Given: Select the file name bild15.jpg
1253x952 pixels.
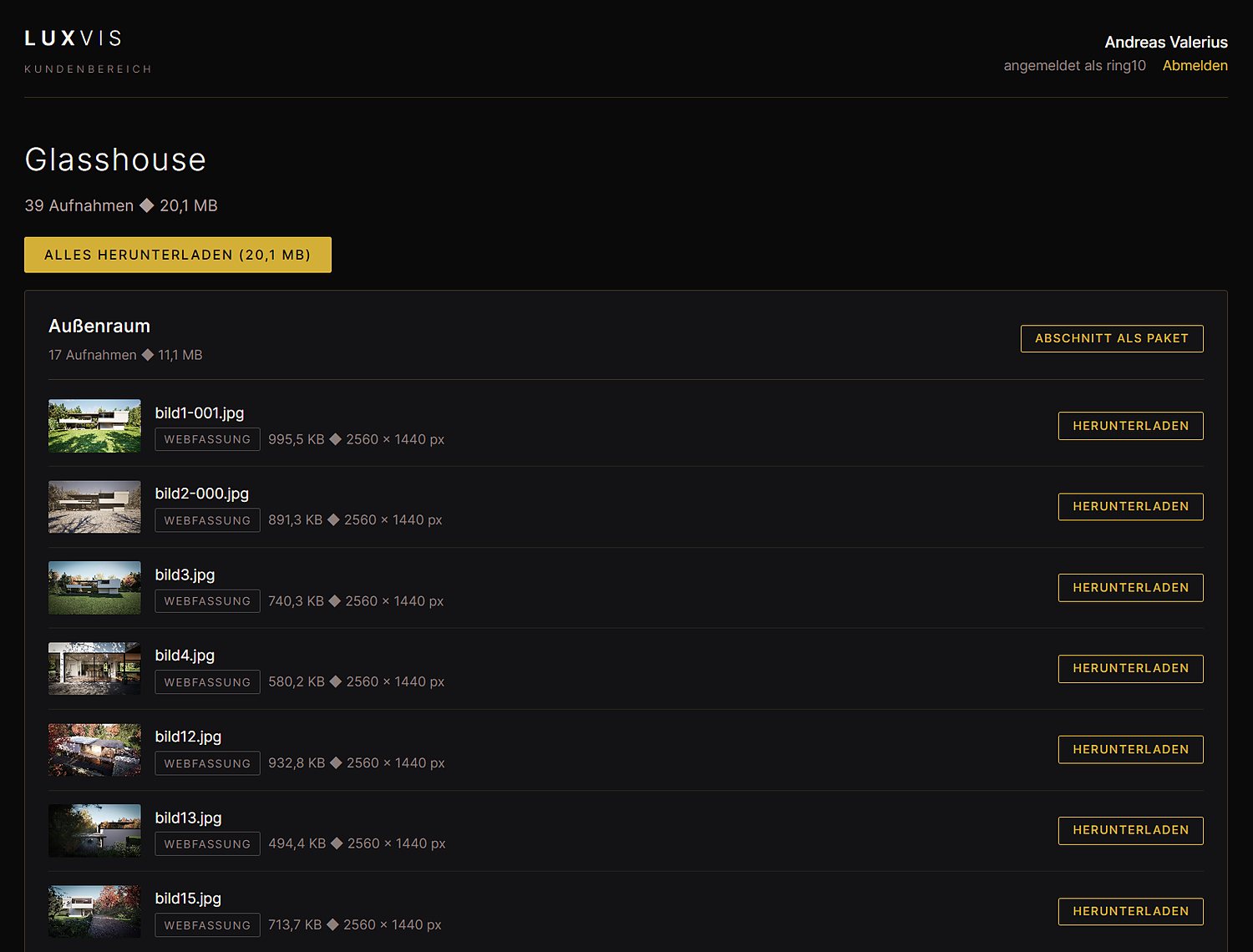Looking at the screenshot, I should click(x=188, y=899).
